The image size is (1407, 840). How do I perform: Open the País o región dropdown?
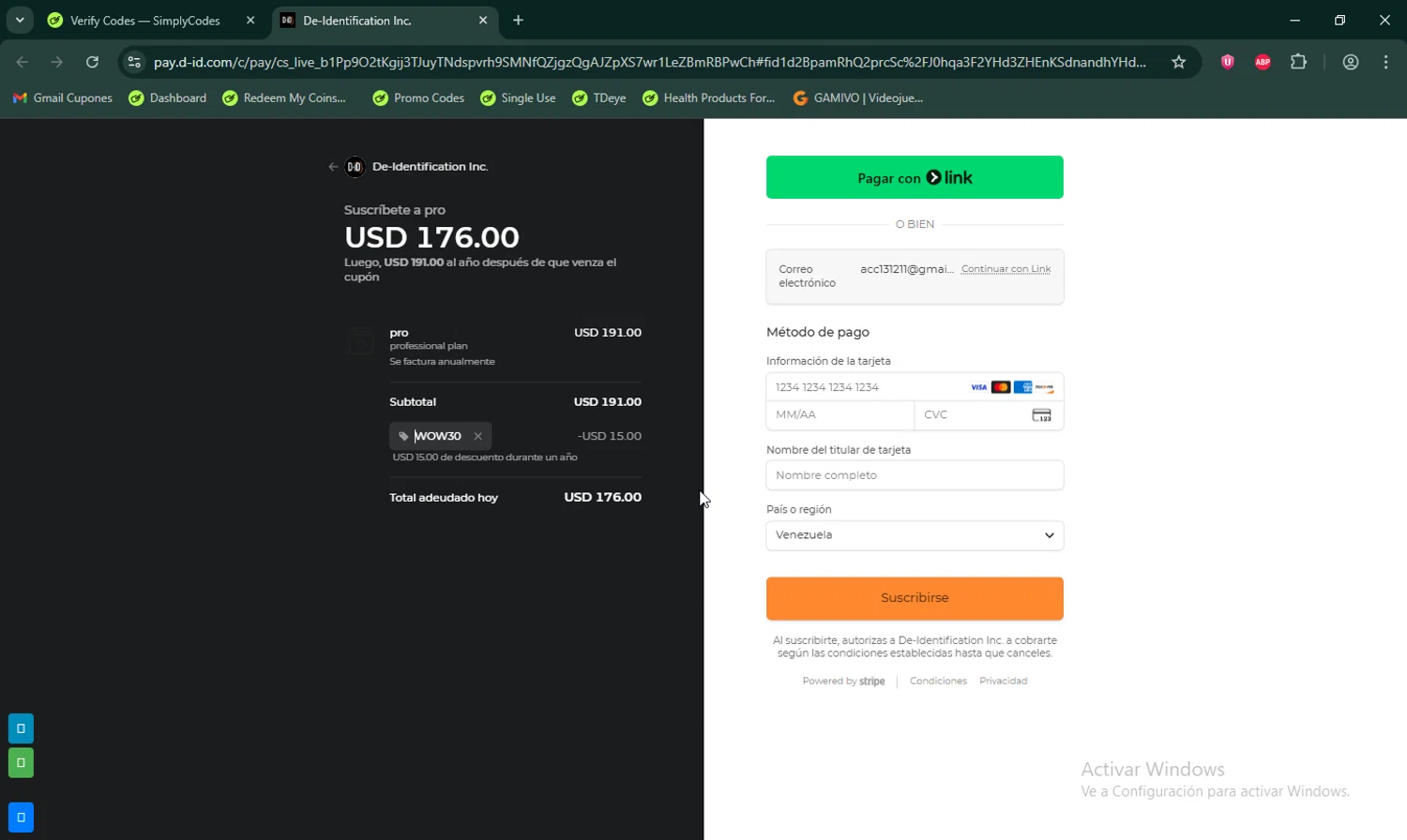click(x=915, y=535)
